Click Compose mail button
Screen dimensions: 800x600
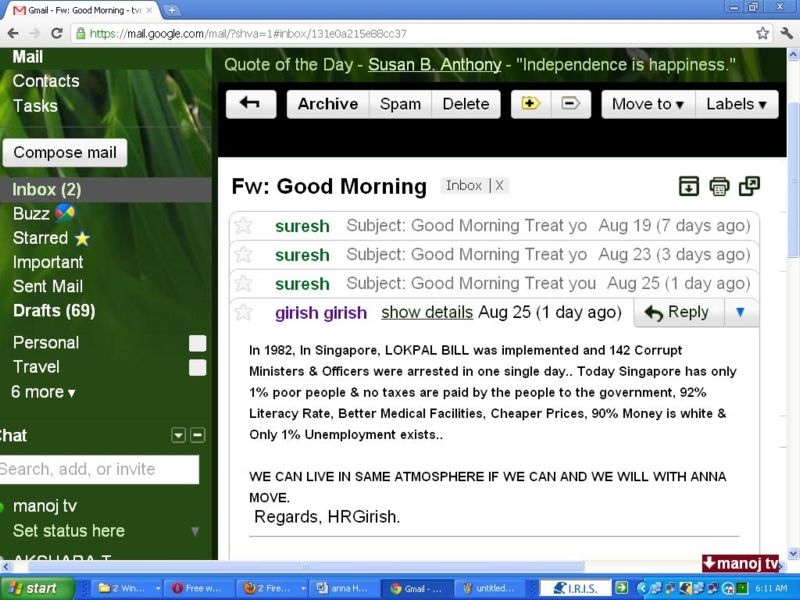[x=65, y=153]
